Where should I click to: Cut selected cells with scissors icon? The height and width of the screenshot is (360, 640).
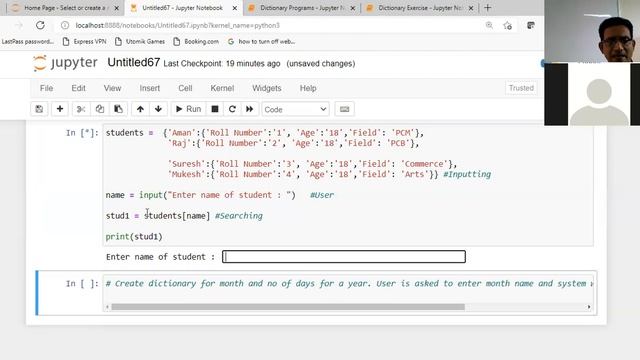[x=81, y=109]
